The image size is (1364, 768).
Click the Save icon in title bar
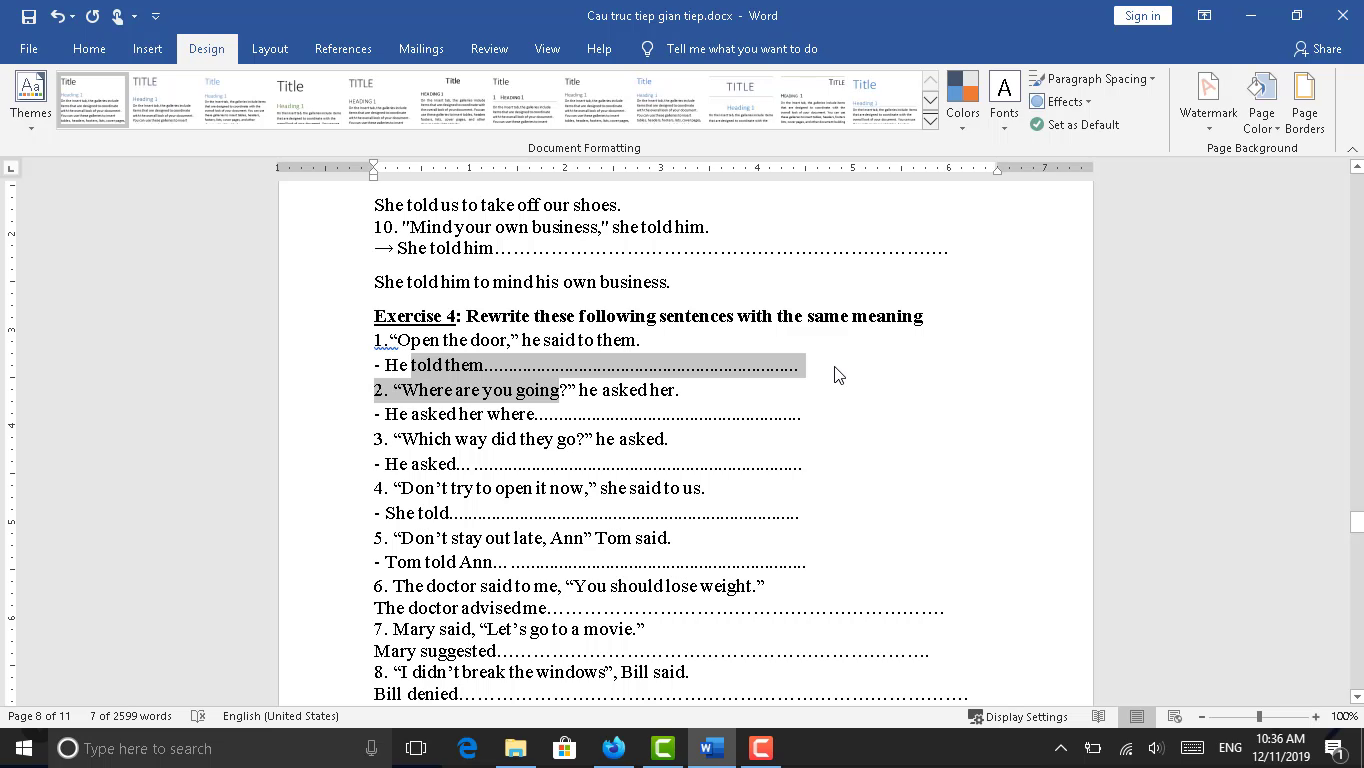28,16
